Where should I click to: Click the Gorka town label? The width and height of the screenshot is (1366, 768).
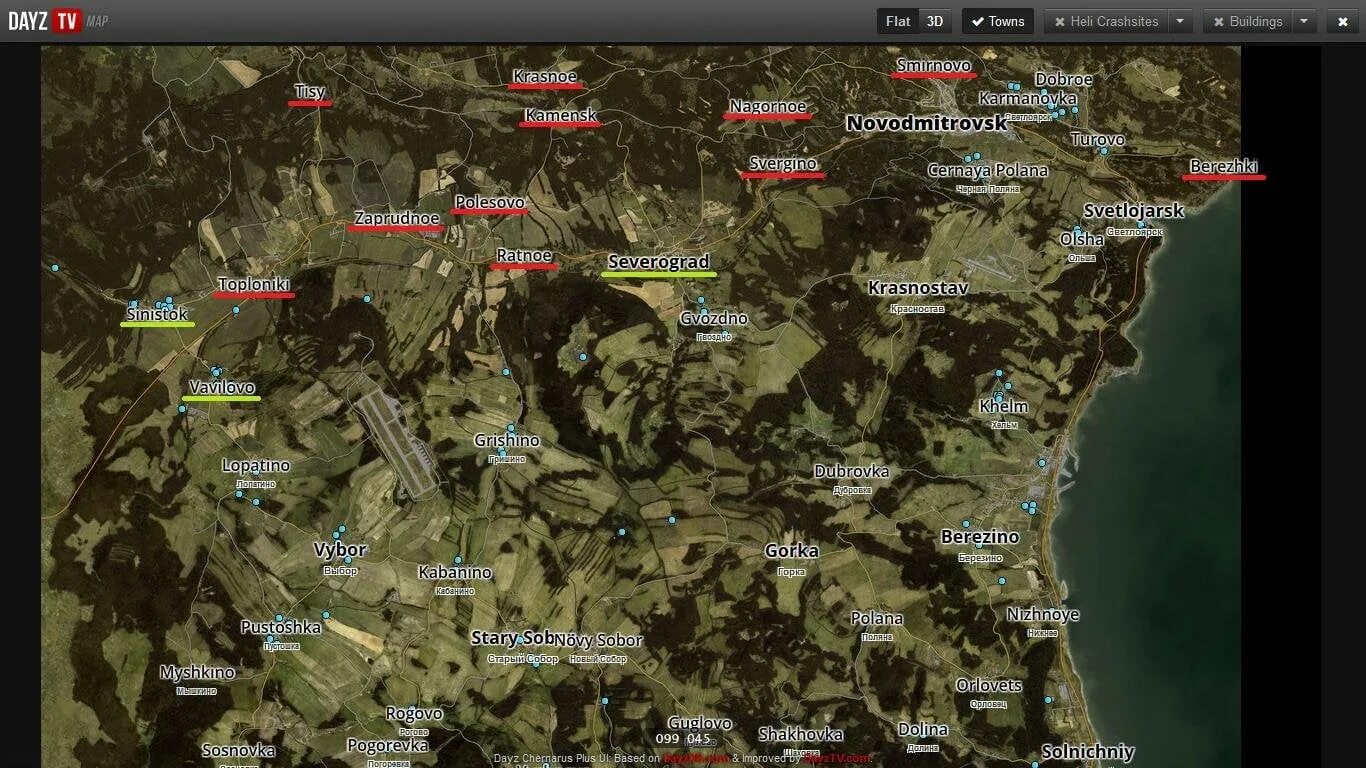(x=792, y=551)
